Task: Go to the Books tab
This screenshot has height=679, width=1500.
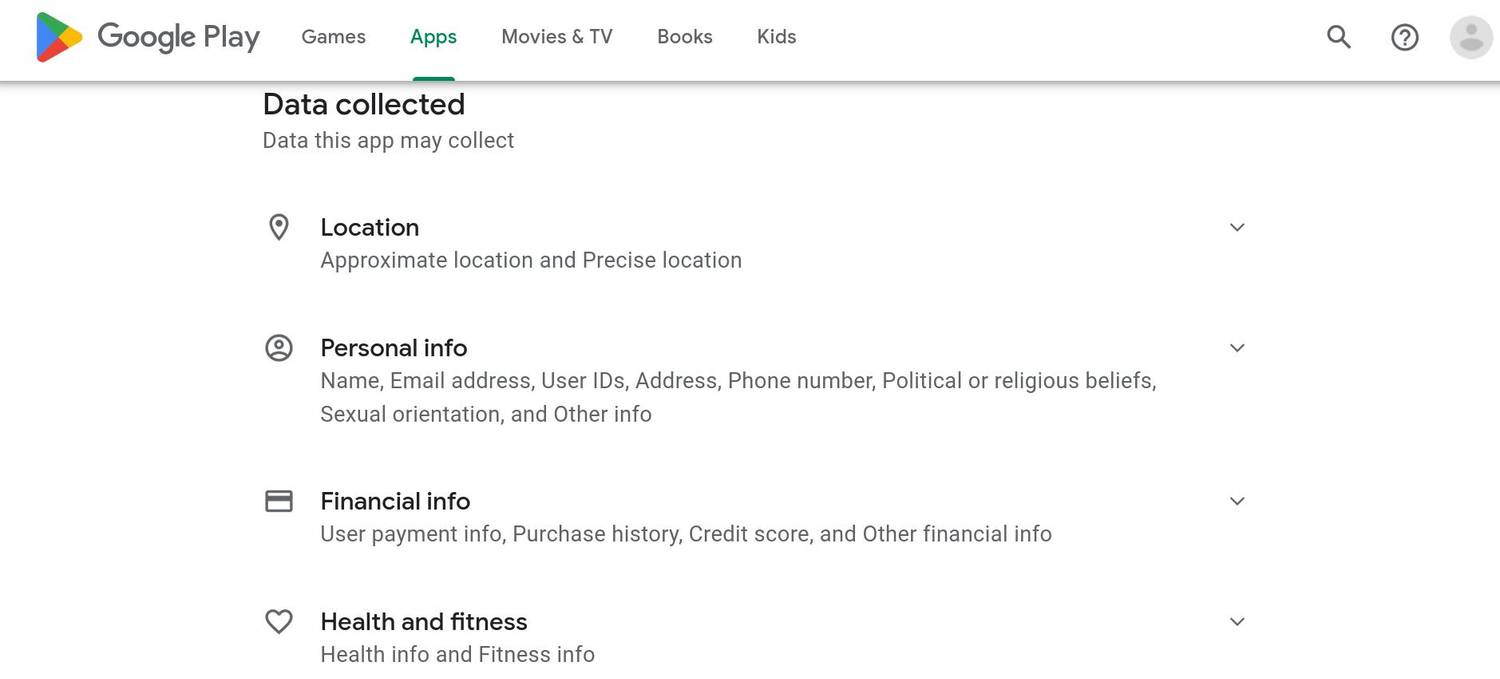Action: 684,37
